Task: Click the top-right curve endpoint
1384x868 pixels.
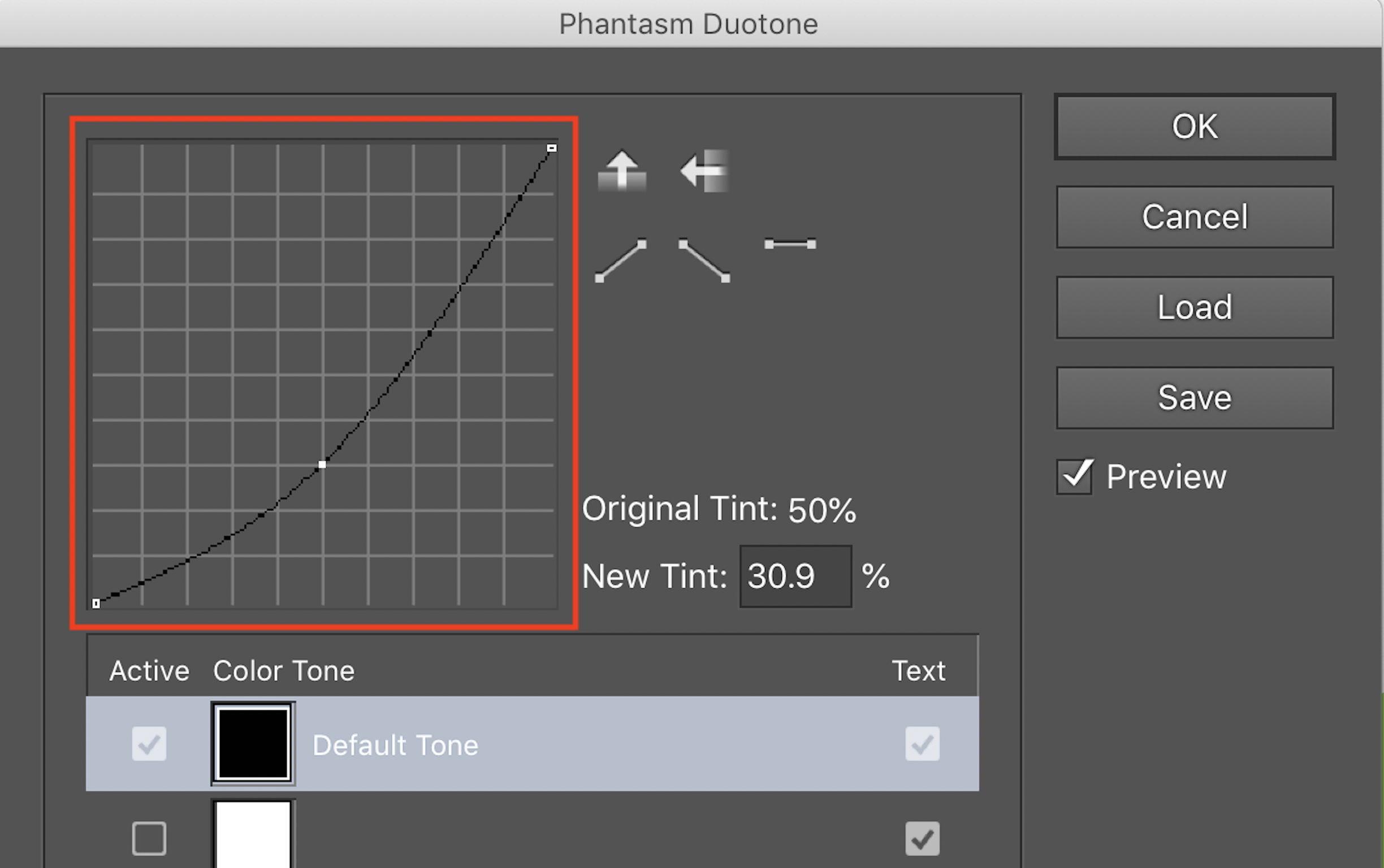Action: pos(552,147)
